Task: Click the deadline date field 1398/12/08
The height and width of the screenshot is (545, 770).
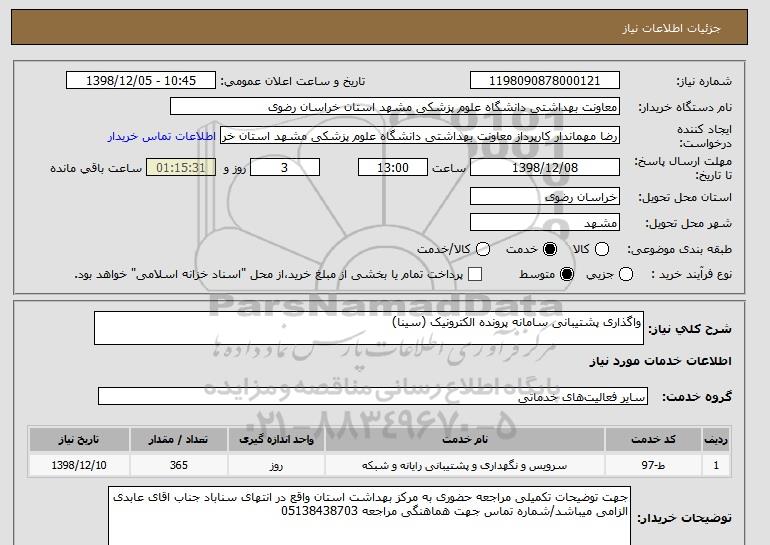Action: click(545, 167)
